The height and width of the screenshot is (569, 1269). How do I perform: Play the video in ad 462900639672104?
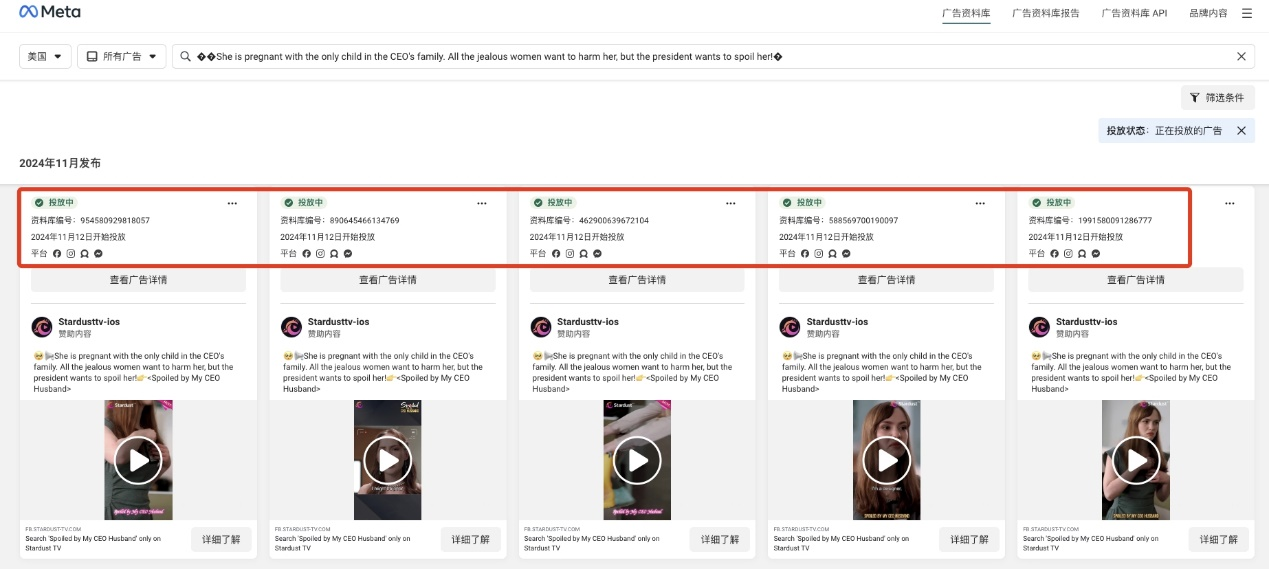(x=637, y=460)
